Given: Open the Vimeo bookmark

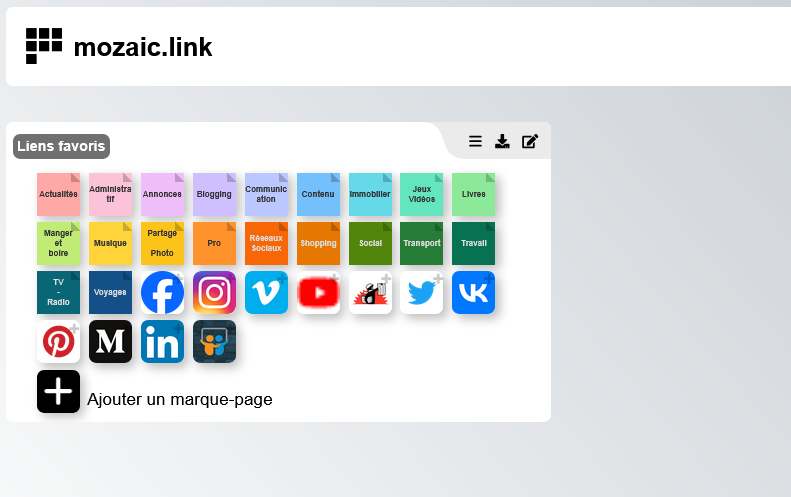Looking at the screenshot, I should (x=266, y=292).
